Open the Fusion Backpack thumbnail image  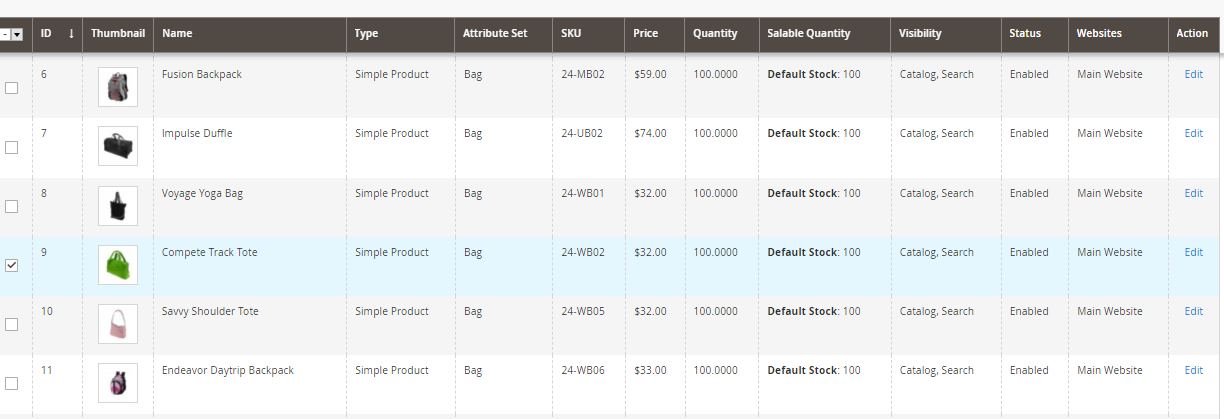pos(118,88)
